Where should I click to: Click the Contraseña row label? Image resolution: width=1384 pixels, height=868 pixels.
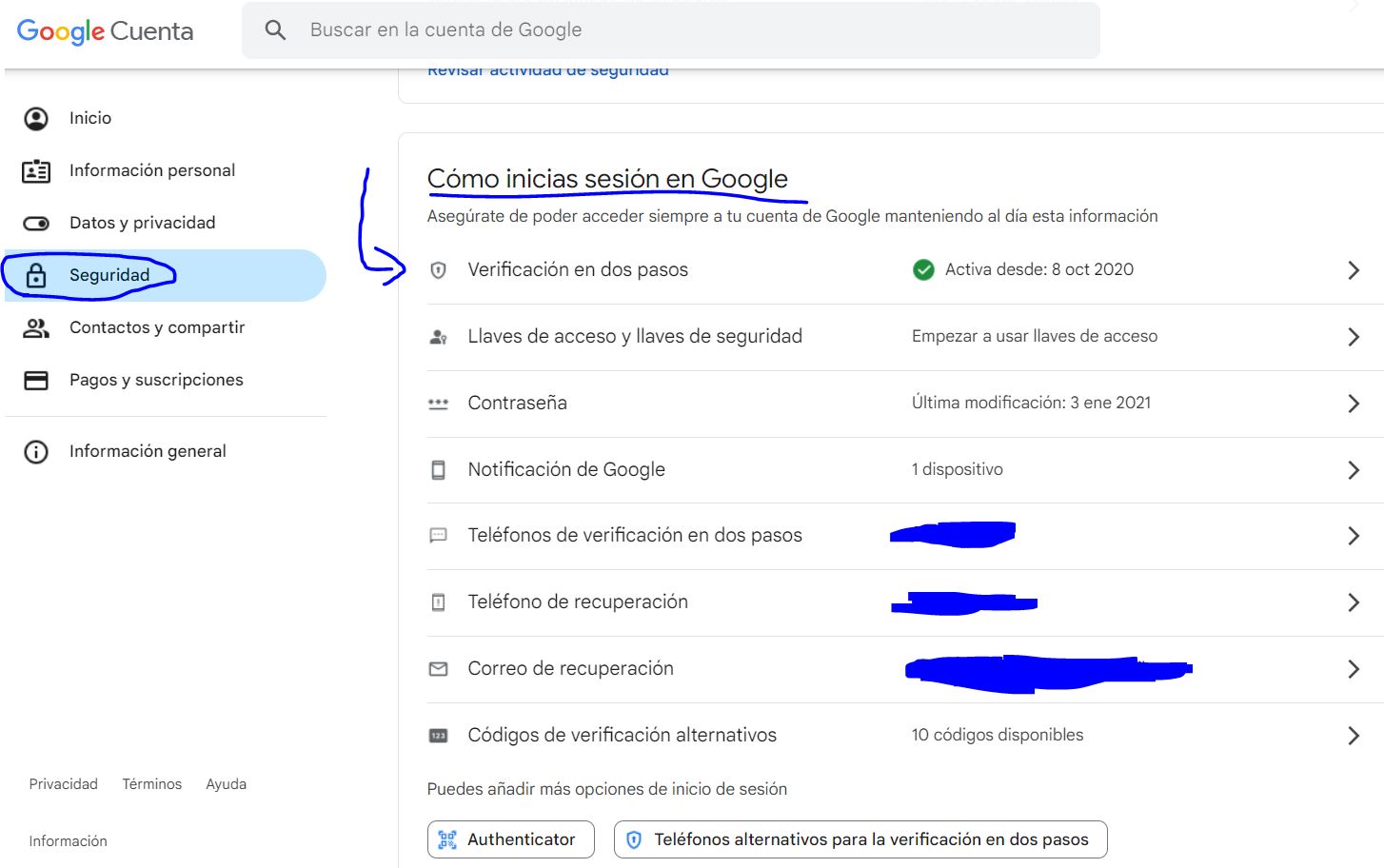518,404
